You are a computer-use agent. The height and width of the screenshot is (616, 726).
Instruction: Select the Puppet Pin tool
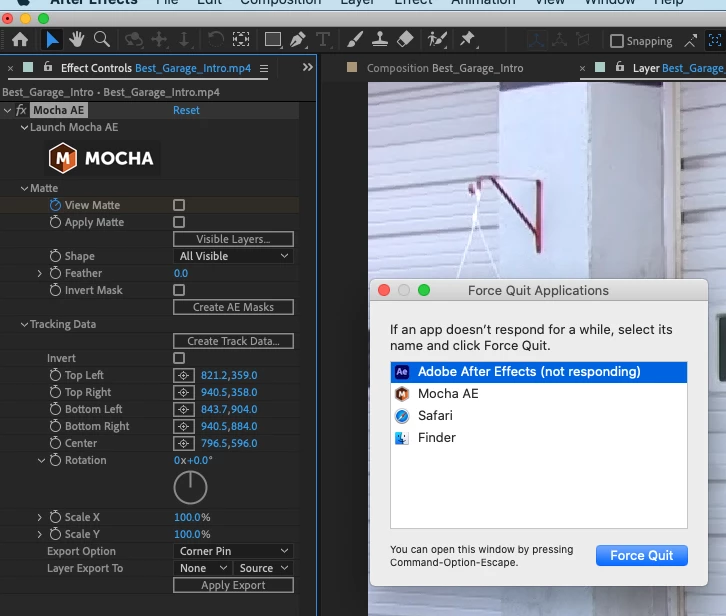[468, 40]
